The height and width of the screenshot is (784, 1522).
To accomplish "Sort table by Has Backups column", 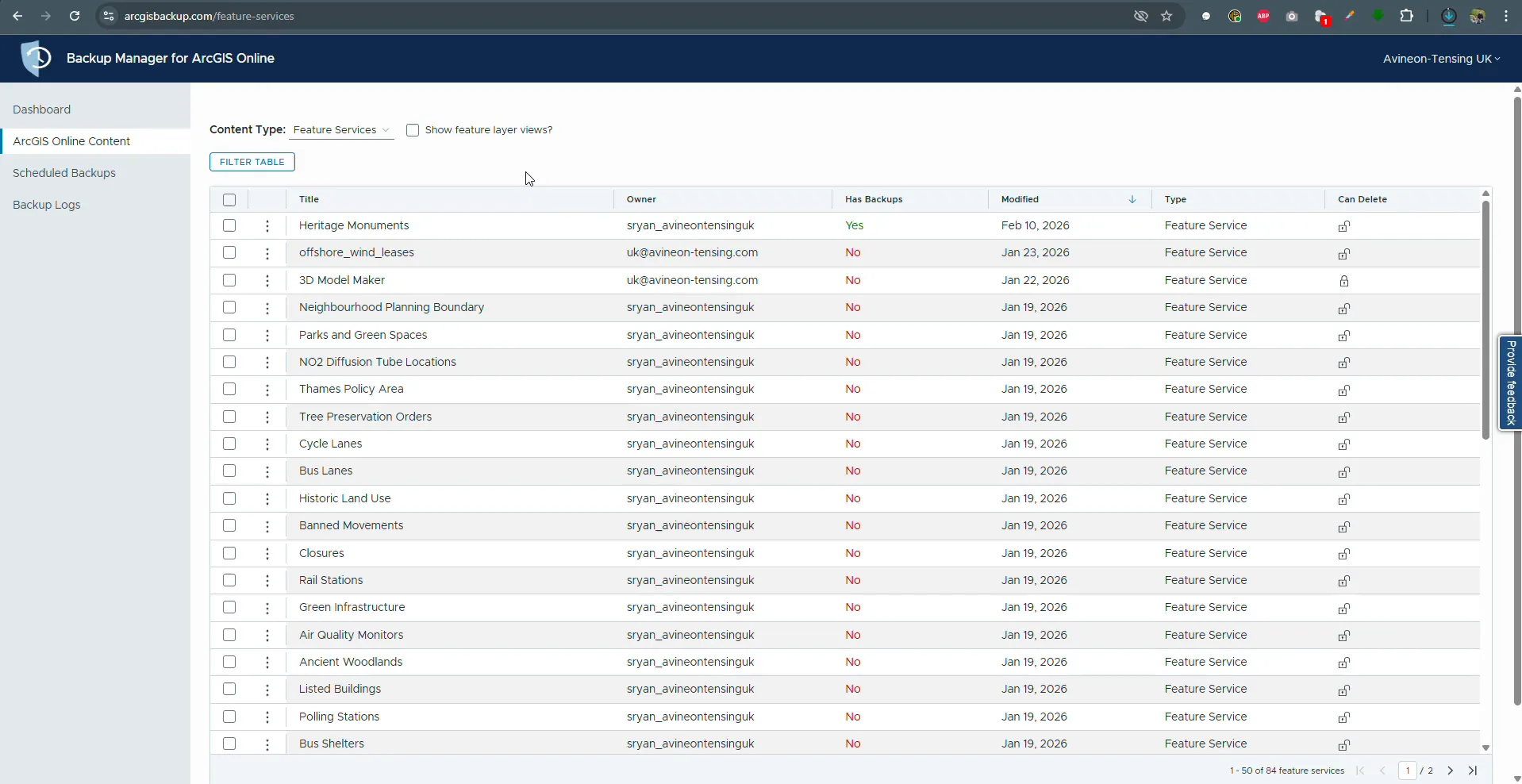I will click(874, 199).
